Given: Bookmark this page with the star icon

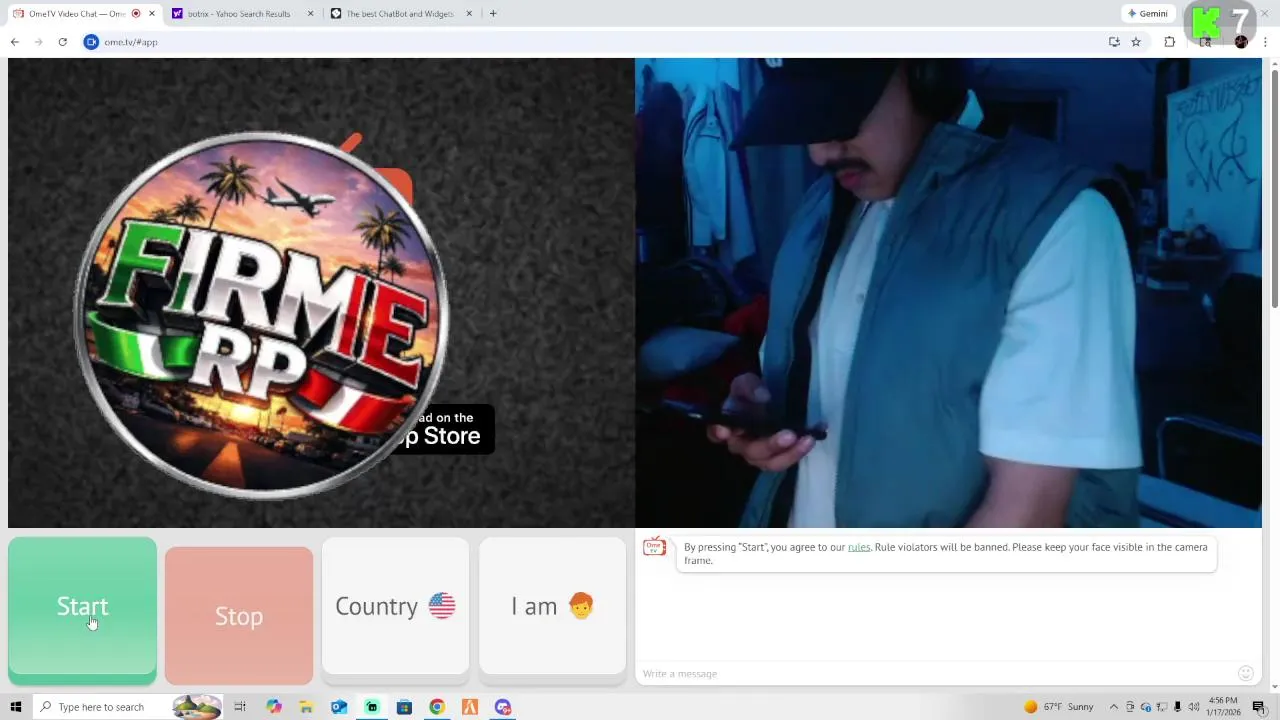Looking at the screenshot, I should [x=1136, y=42].
